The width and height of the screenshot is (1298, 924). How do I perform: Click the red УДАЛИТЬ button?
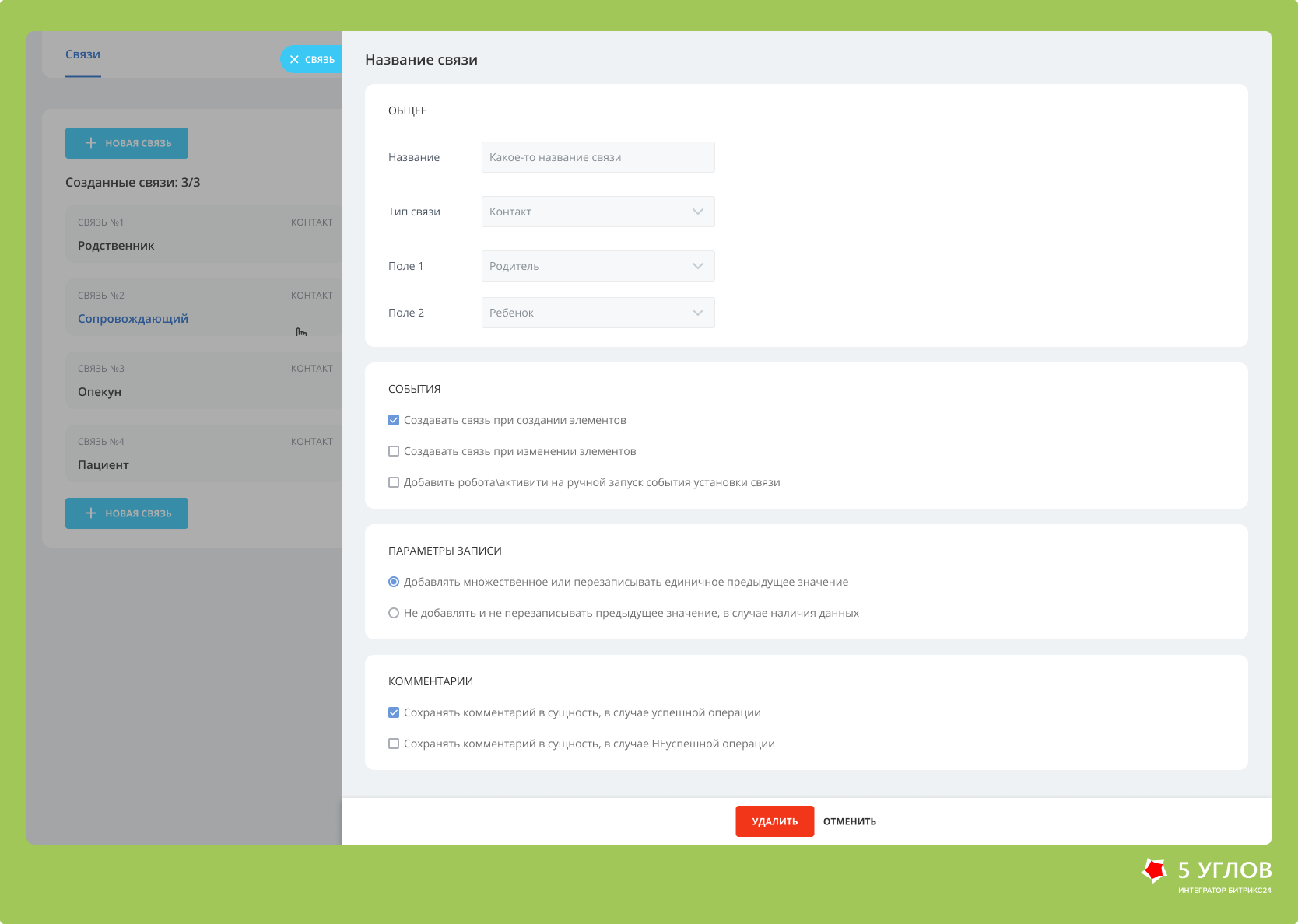775,821
